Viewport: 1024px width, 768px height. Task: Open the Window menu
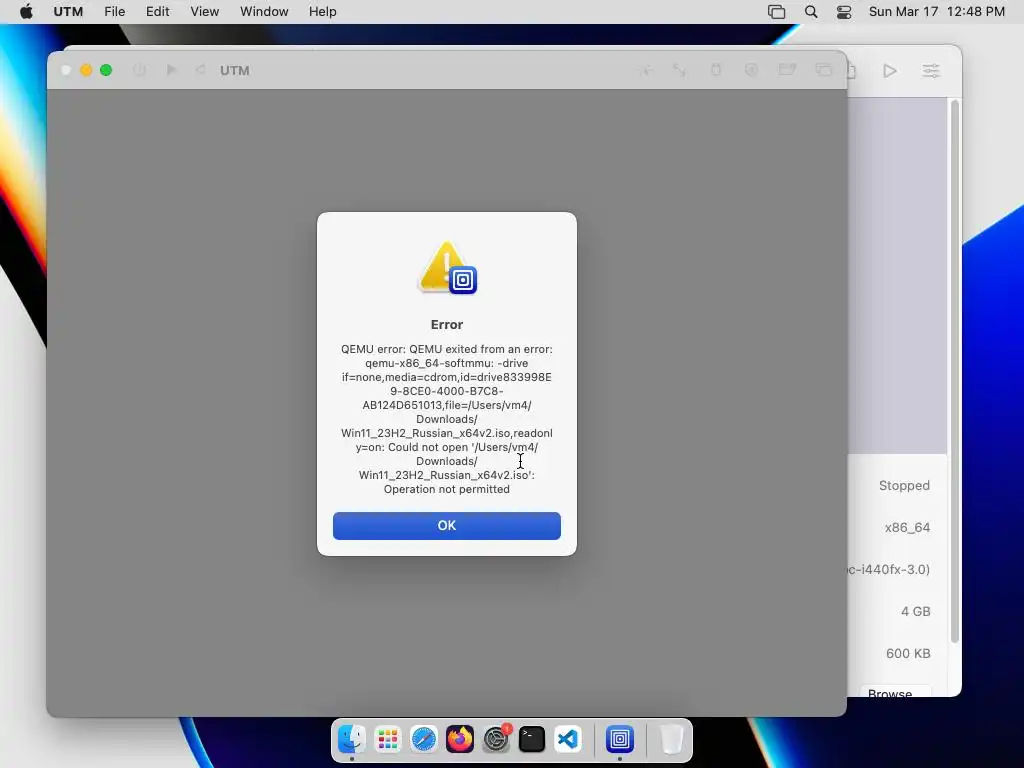(x=264, y=12)
